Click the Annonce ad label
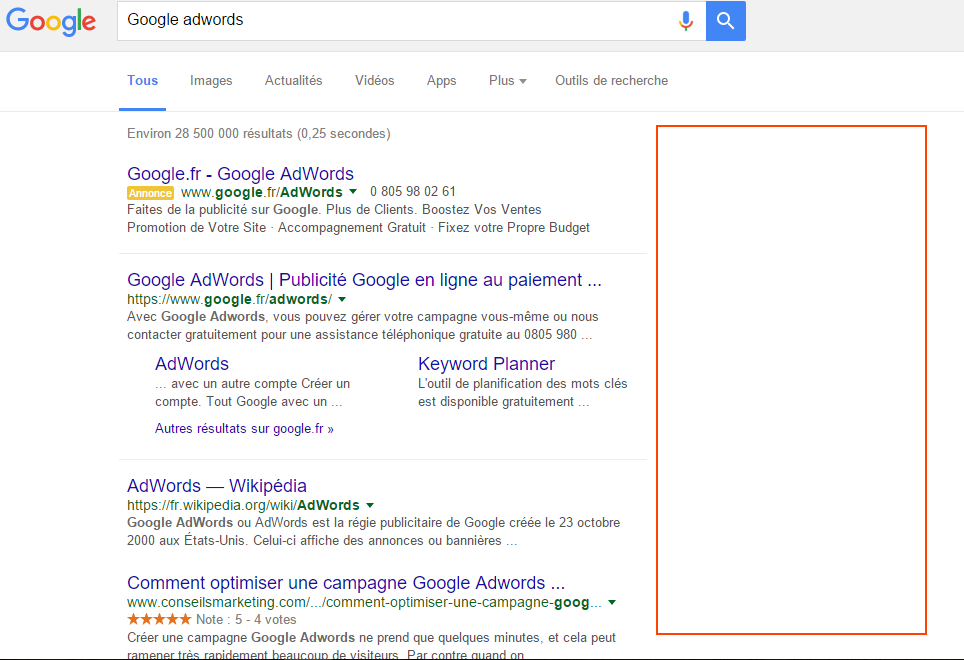Image resolution: width=964 pixels, height=660 pixels. pyautogui.click(x=151, y=193)
